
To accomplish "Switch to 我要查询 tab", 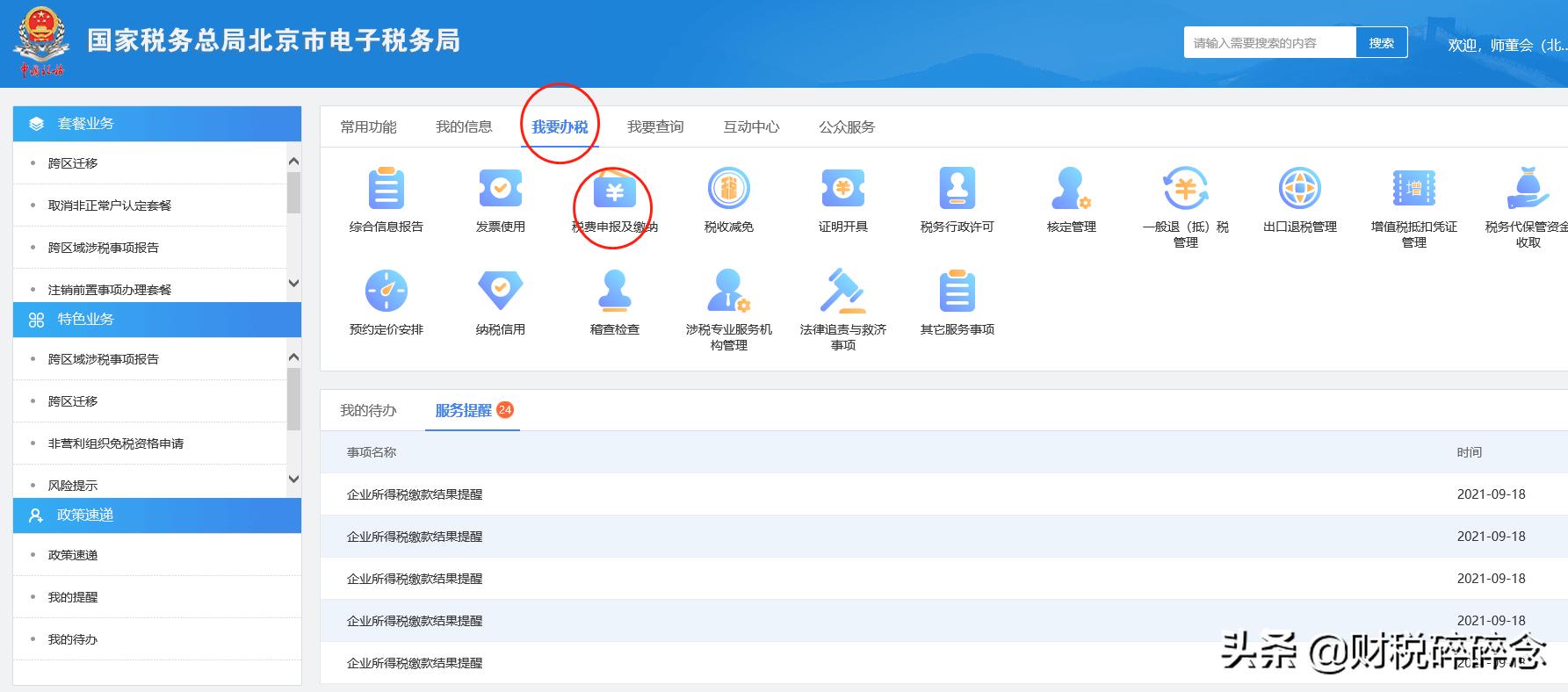I will click(x=655, y=127).
